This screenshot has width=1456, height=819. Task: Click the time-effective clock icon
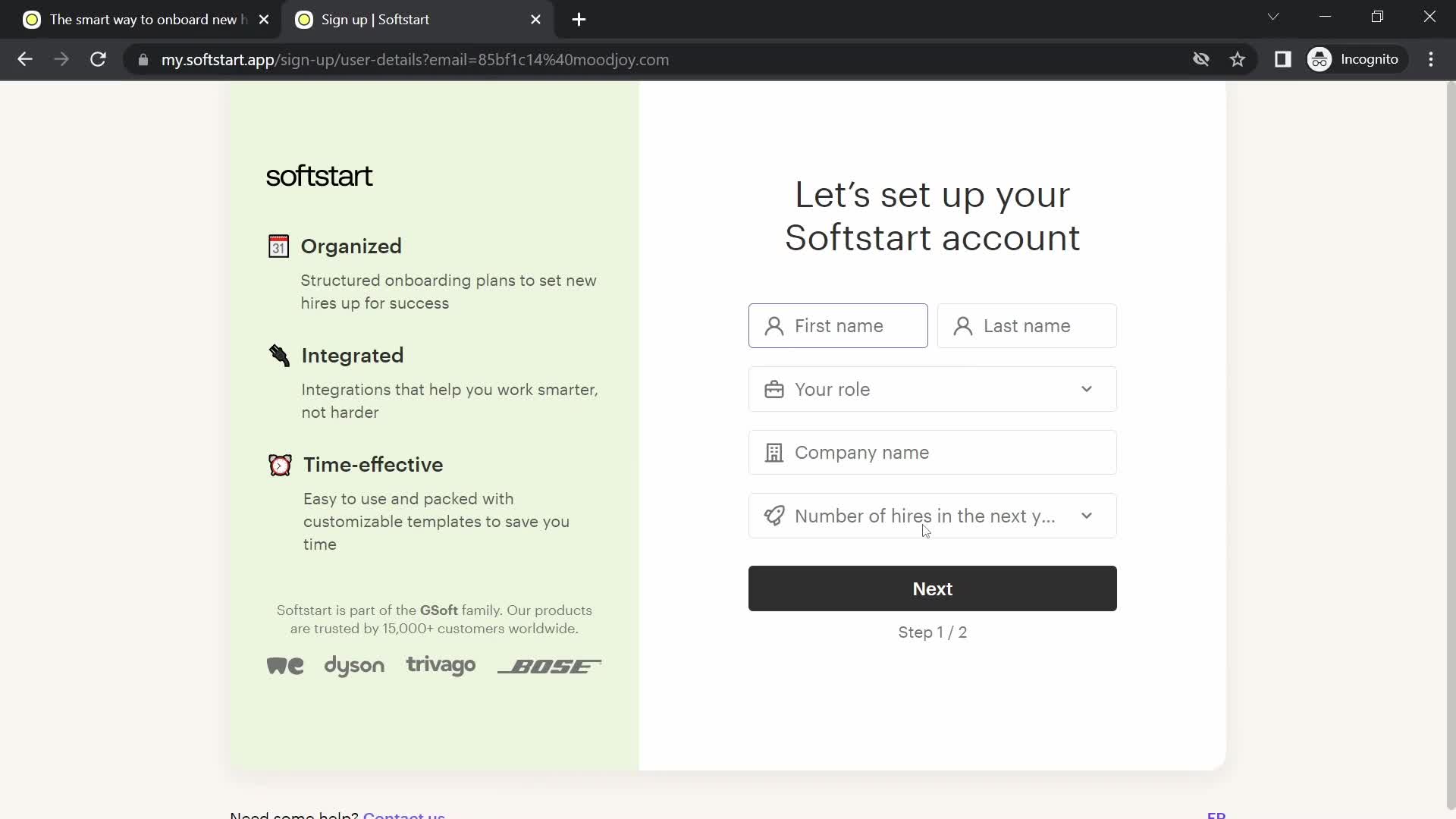coord(281,465)
